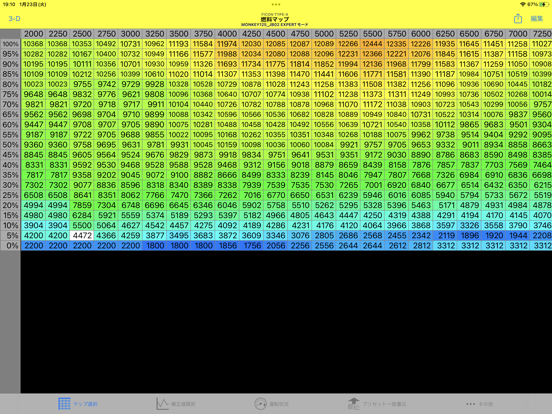Select cell 11508 in the 80% row
Image resolution: width=552 pixels, height=414 pixels.
(372, 84)
